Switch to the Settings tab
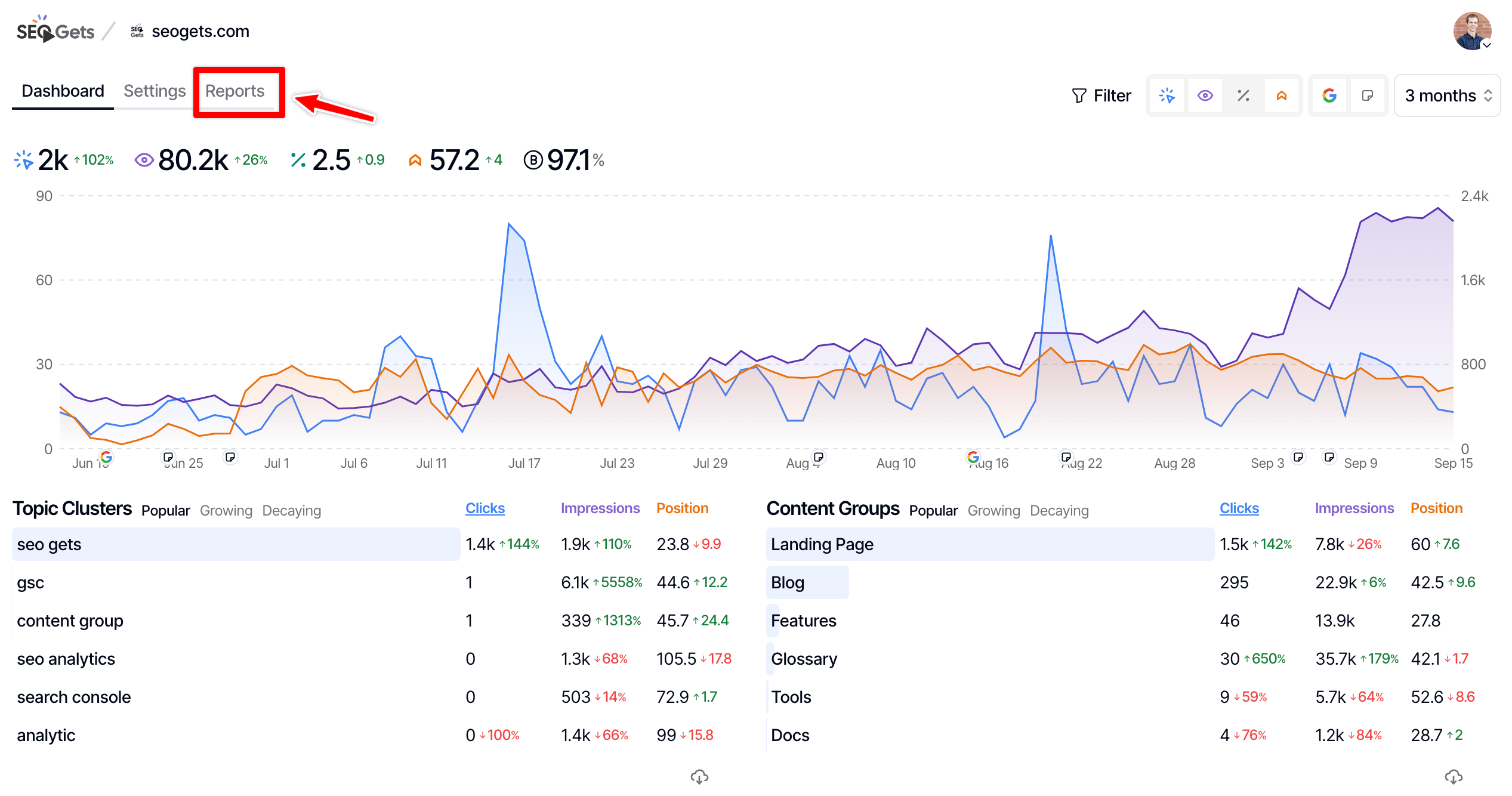1512x796 pixels. pos(154,91)
